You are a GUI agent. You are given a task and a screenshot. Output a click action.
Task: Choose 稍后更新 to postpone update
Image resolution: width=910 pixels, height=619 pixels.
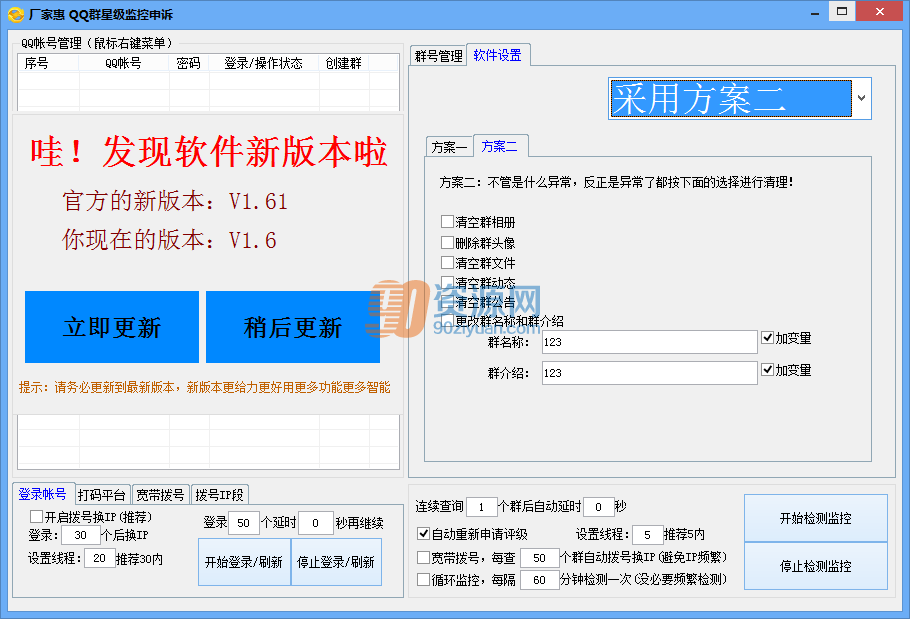(293, 327)
